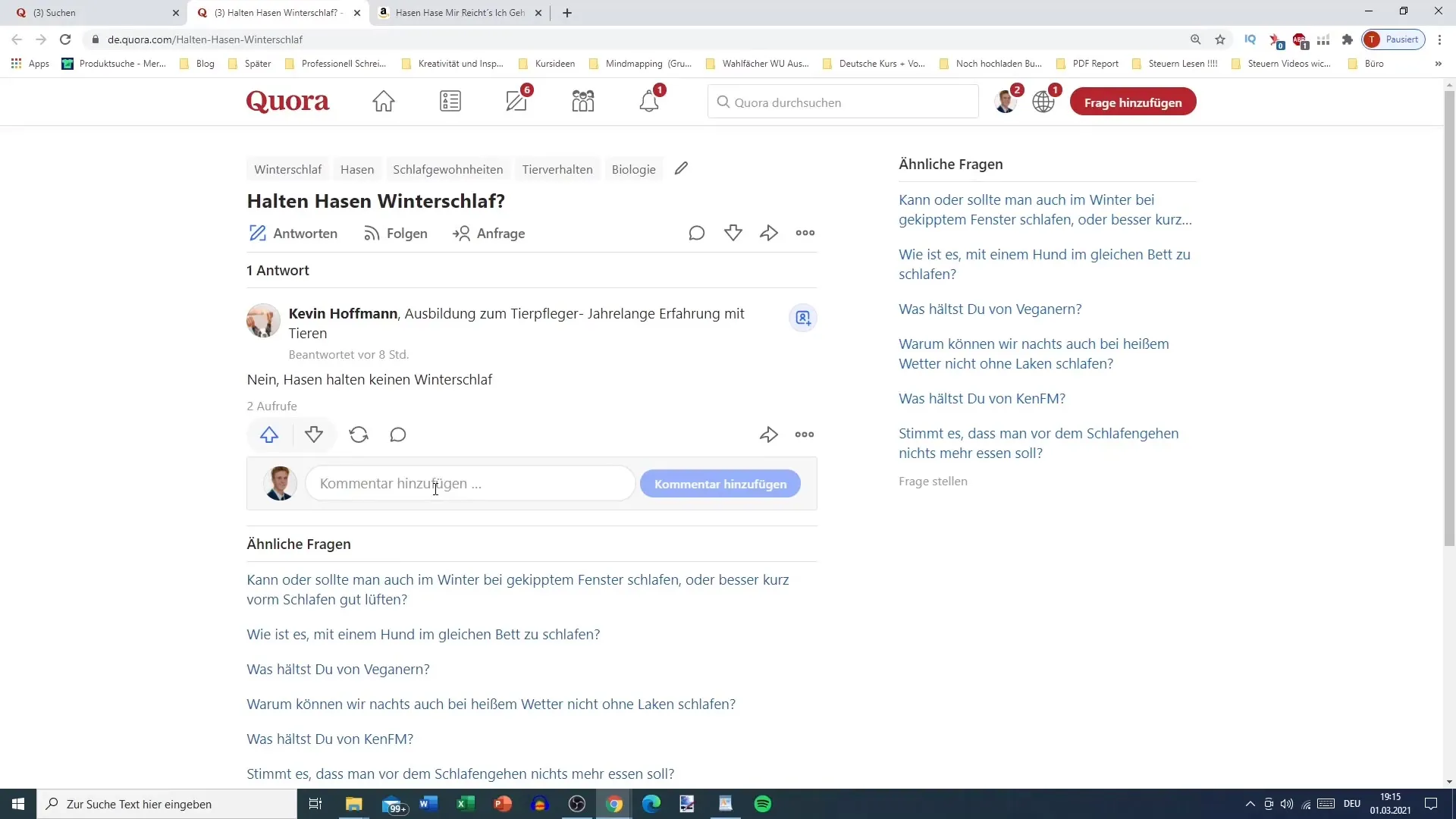
Task: Click the comment bubble icon on the answer
Action: 398,435
